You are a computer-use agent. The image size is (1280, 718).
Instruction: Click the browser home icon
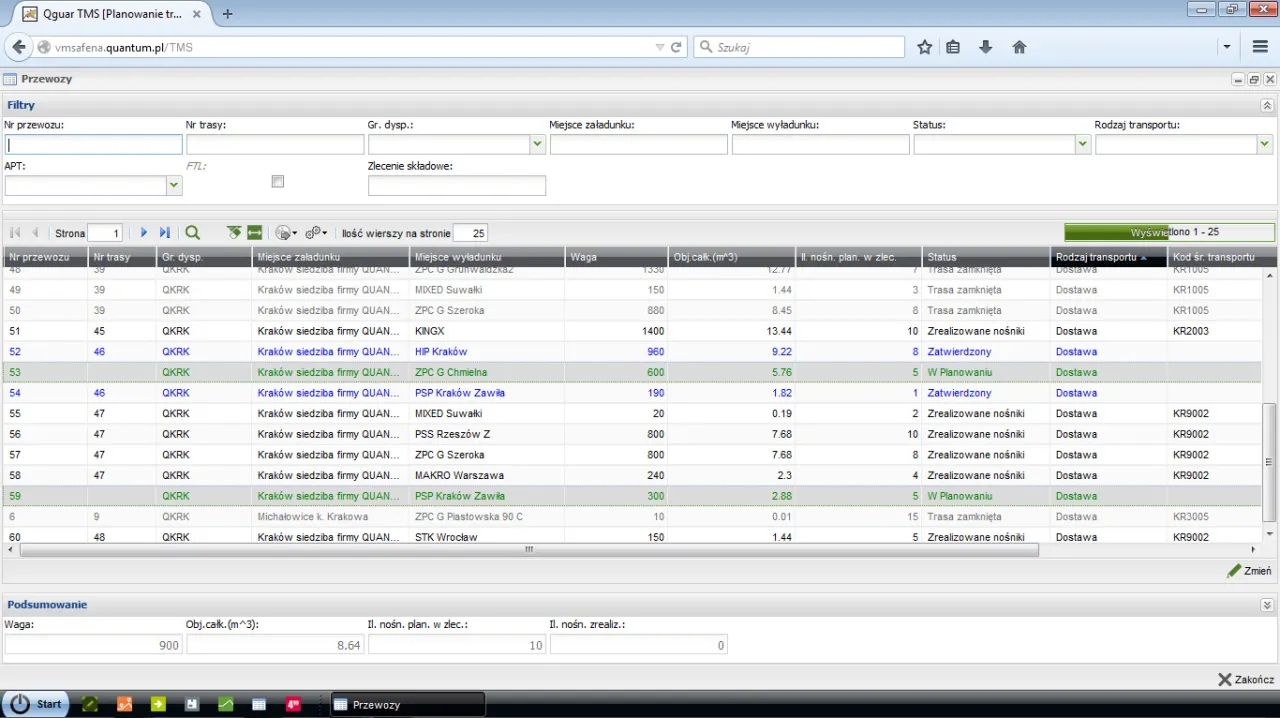(x=1019, y=47)
